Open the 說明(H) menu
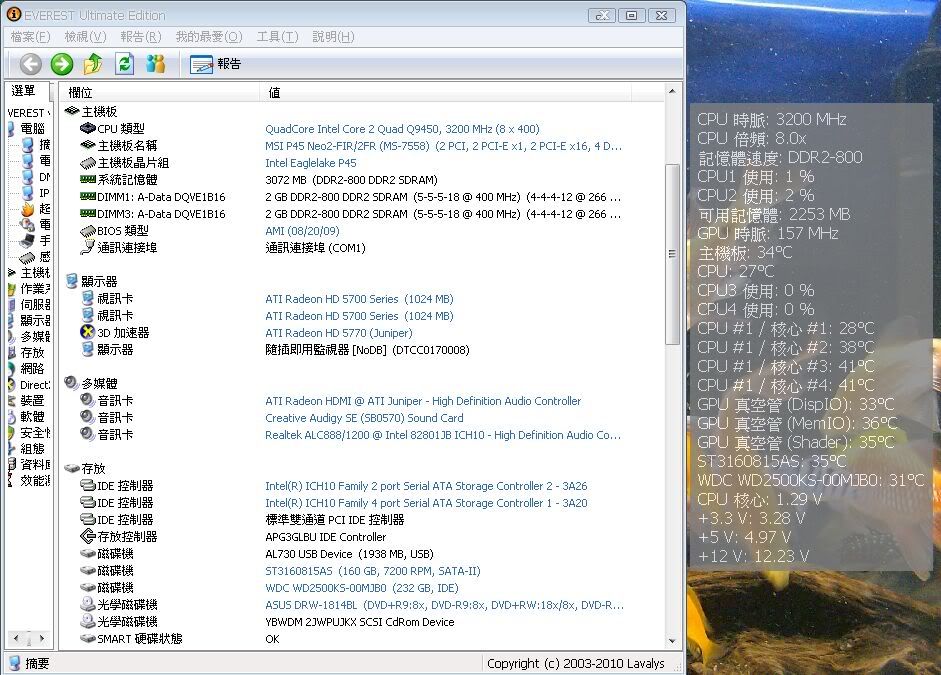Screen dimensions: 941x675 [333, 37]
